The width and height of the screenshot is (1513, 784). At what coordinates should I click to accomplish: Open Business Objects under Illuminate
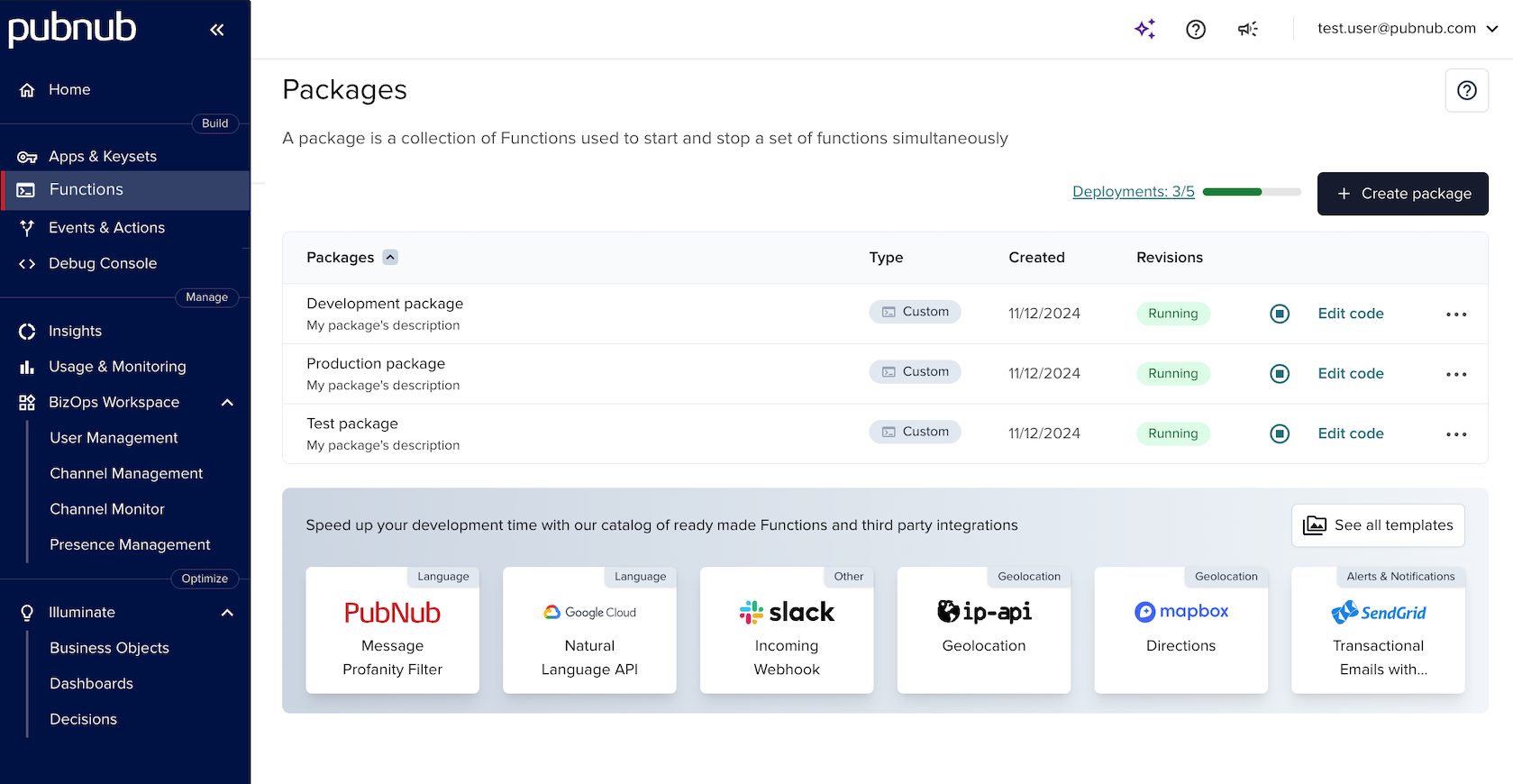tap(109, 648)
